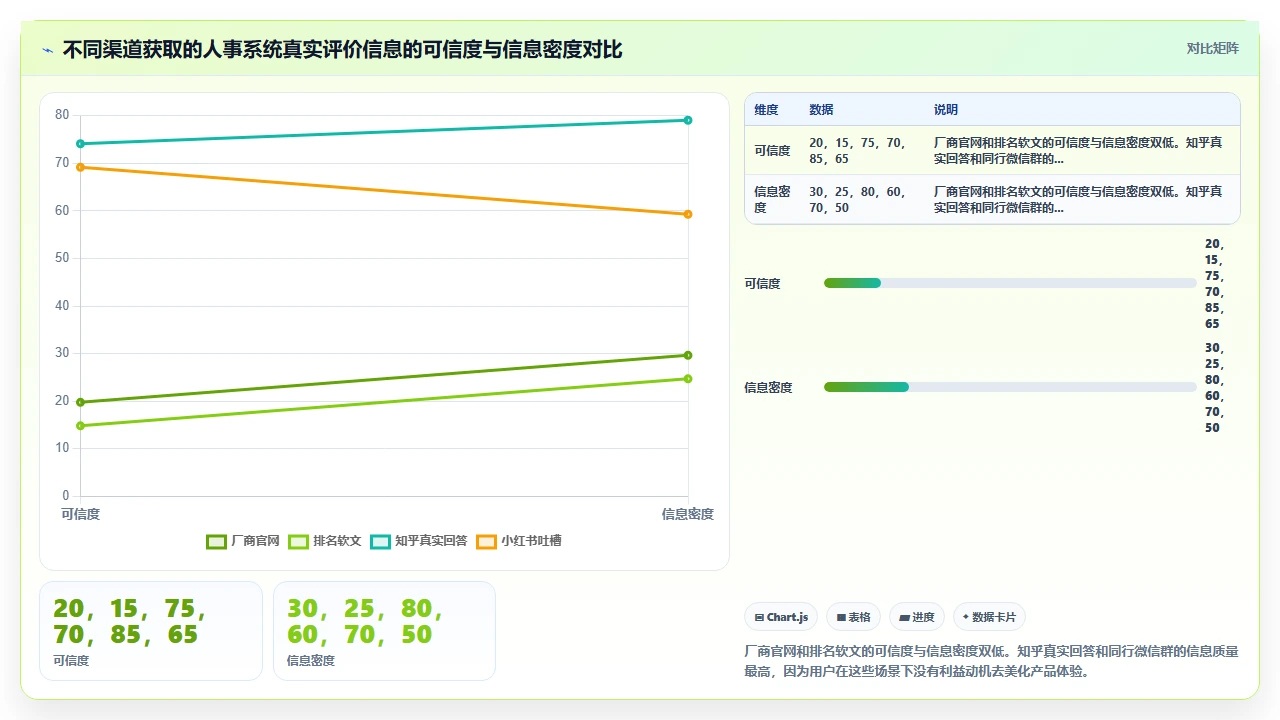Click the 表格 tag button
Viewport: 1280px width, 720px height.
point(854,617)
